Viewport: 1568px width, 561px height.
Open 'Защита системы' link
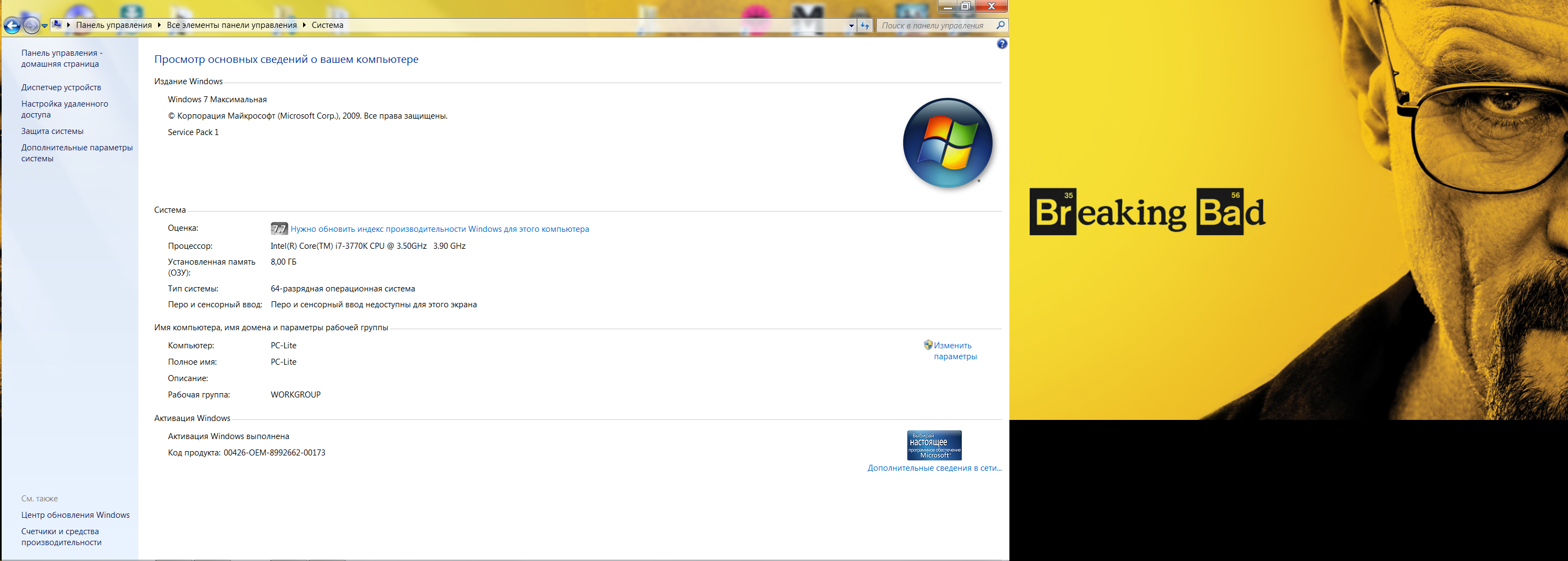tap(53, 131)
